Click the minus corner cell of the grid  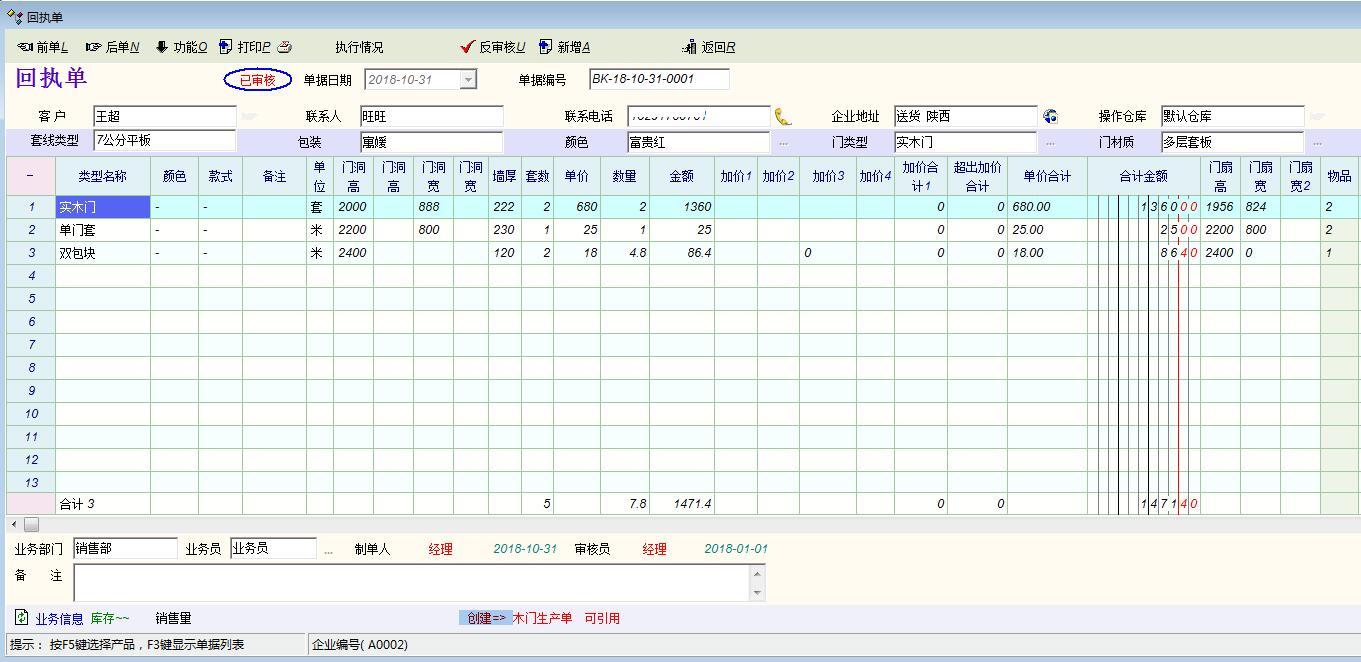point(31,176)
